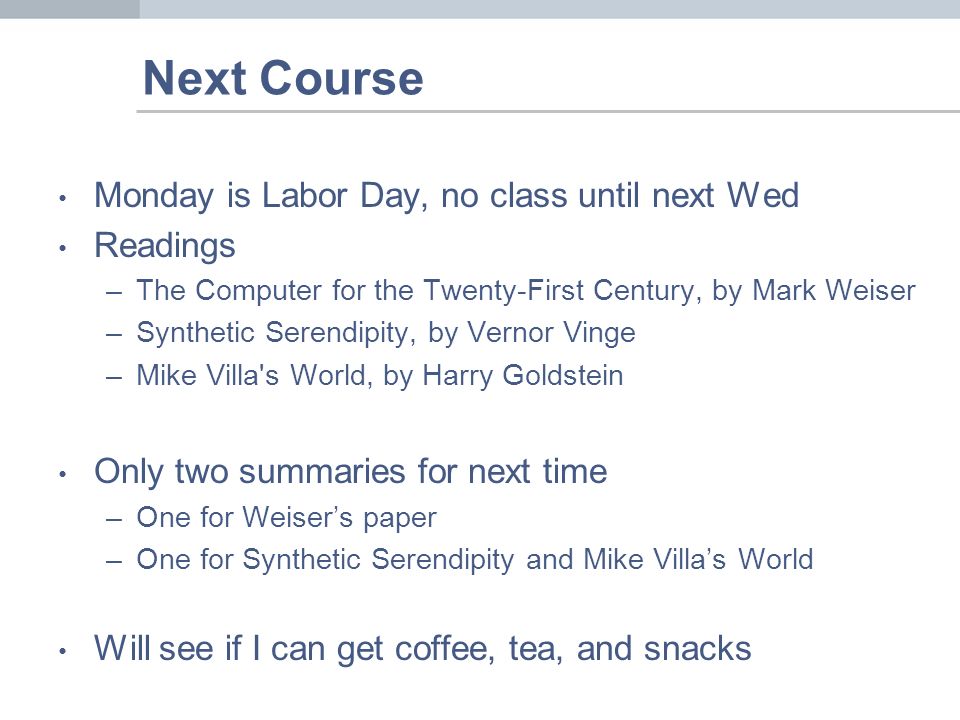The image size is (960, 720).
Task: Click the 'Readings' bullet heading
Action: (165, 246)
